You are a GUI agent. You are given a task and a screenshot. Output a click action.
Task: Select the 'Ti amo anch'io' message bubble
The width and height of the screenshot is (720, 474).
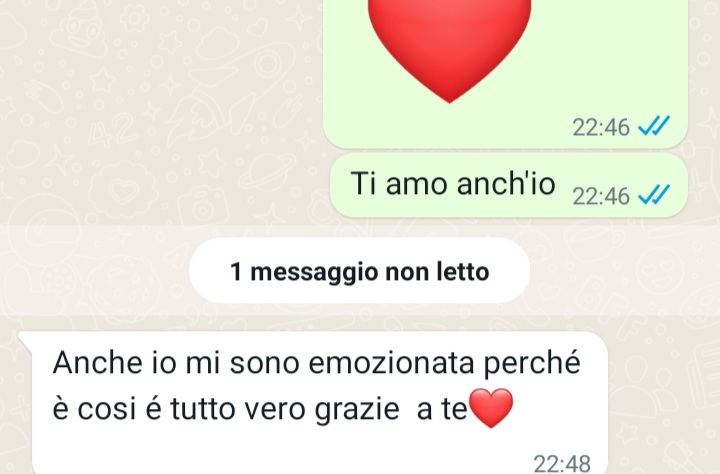[x=509, y=185]
